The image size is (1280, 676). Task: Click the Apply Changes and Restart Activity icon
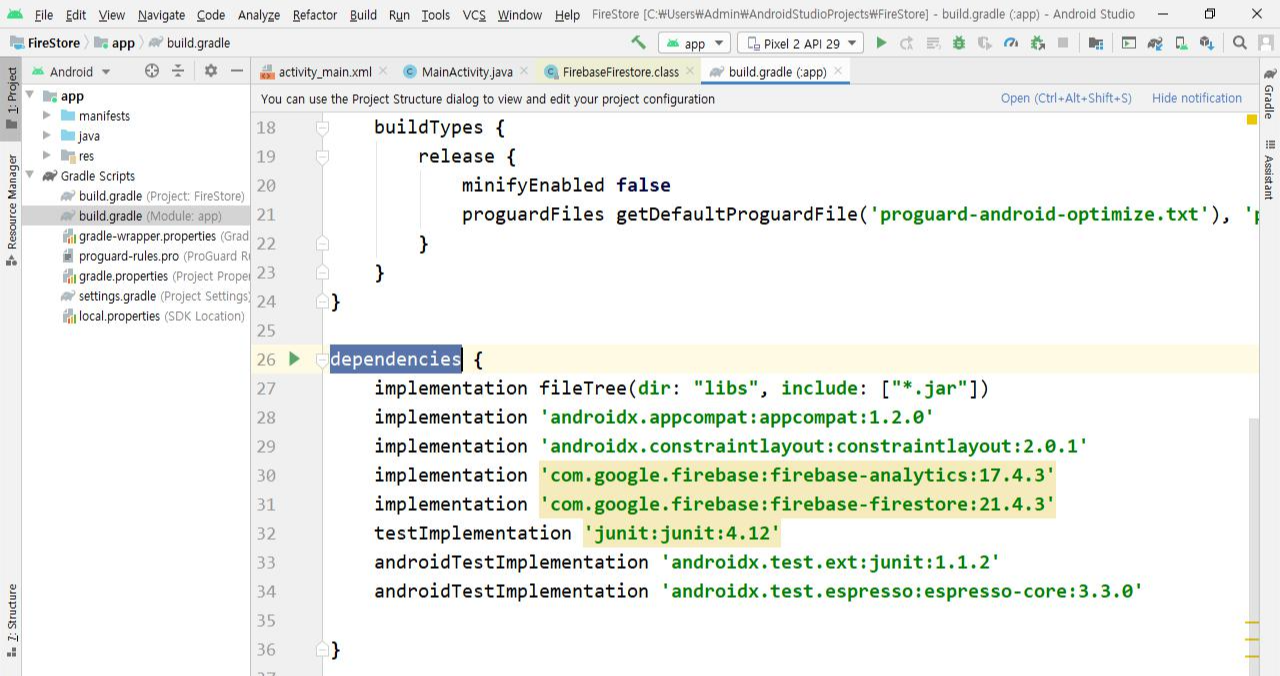coord(906,43)
